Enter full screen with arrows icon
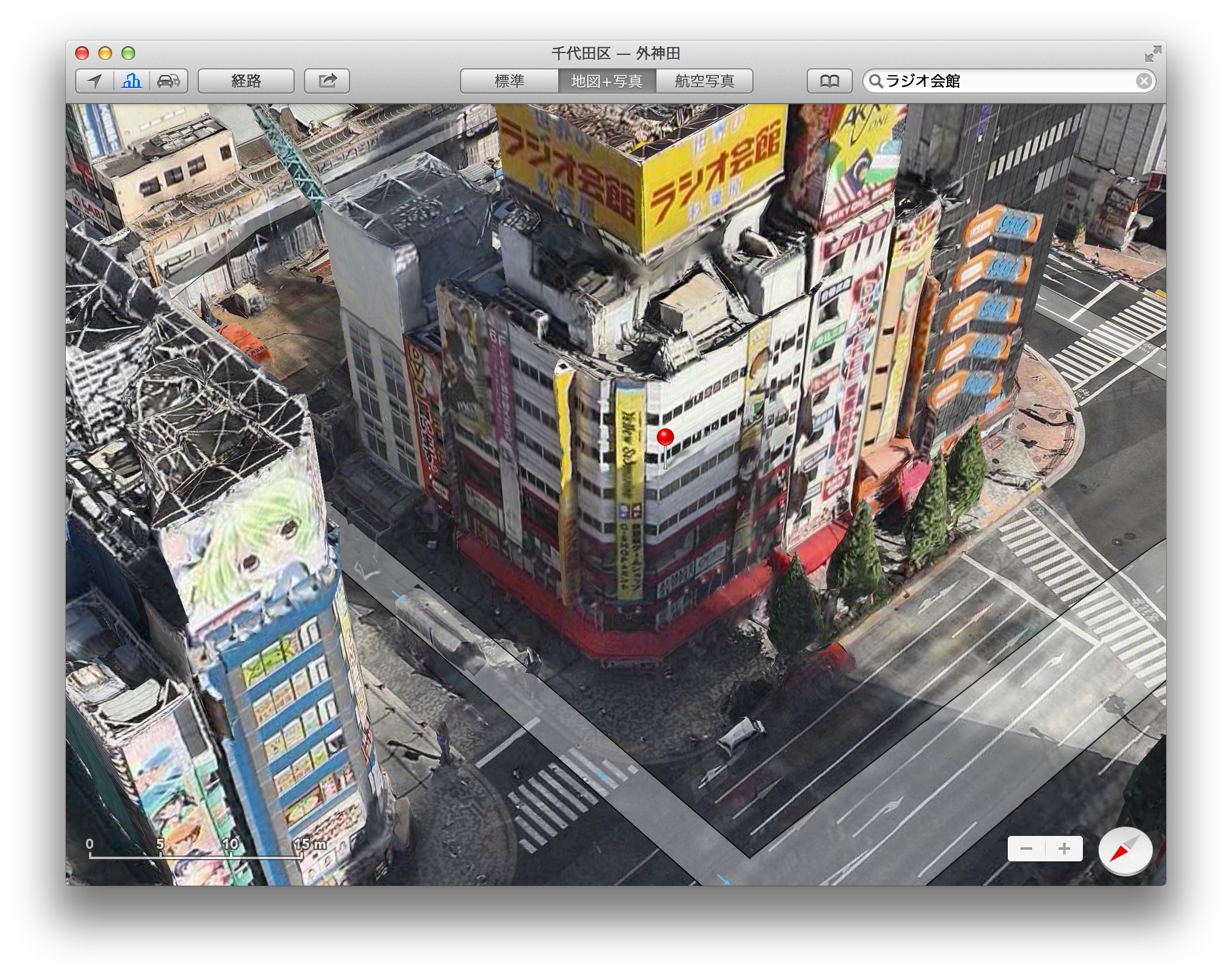 pyautogui.click(x=1153, y=54)
